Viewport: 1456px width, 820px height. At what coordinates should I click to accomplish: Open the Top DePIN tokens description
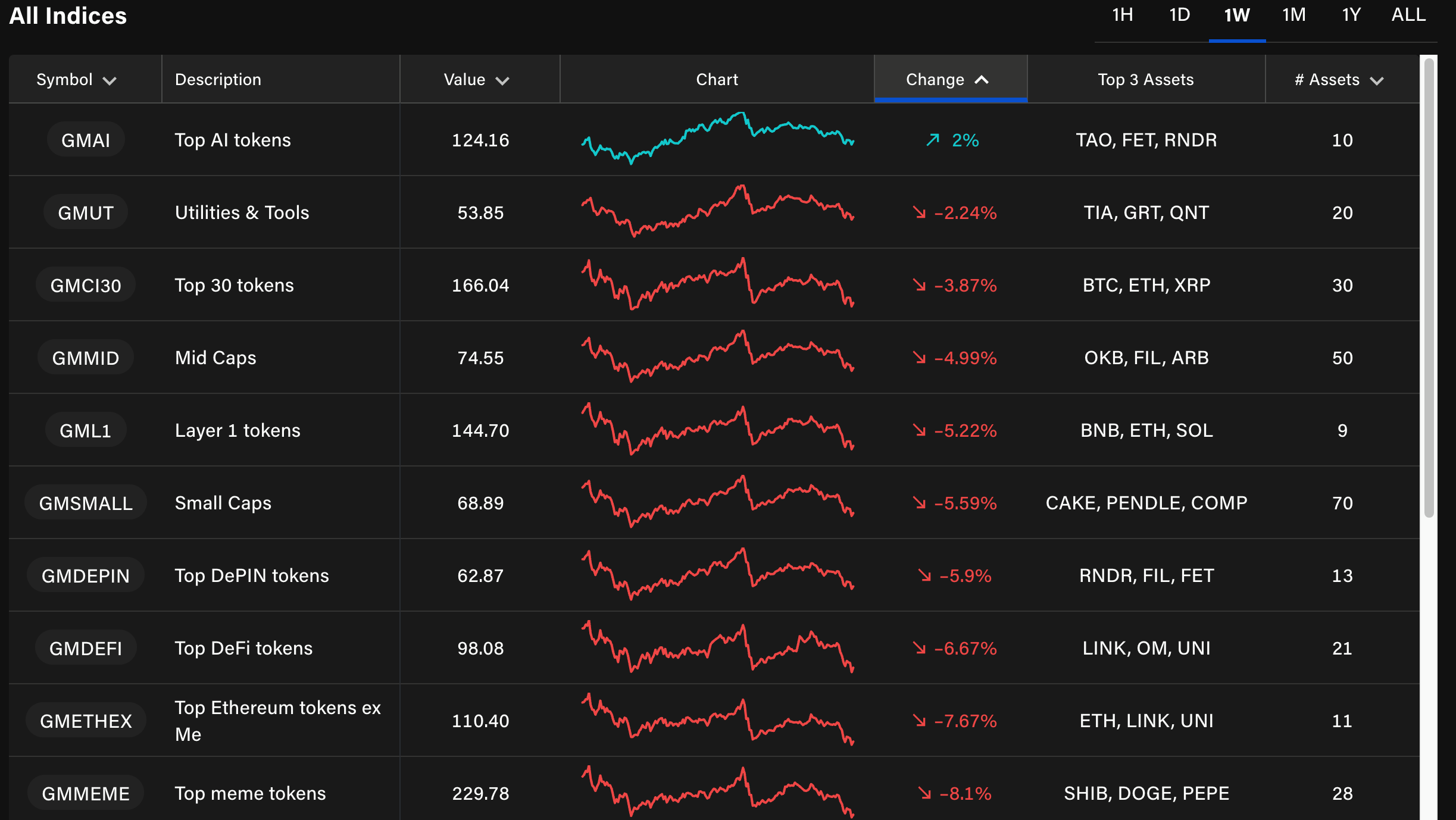(252, 575)
